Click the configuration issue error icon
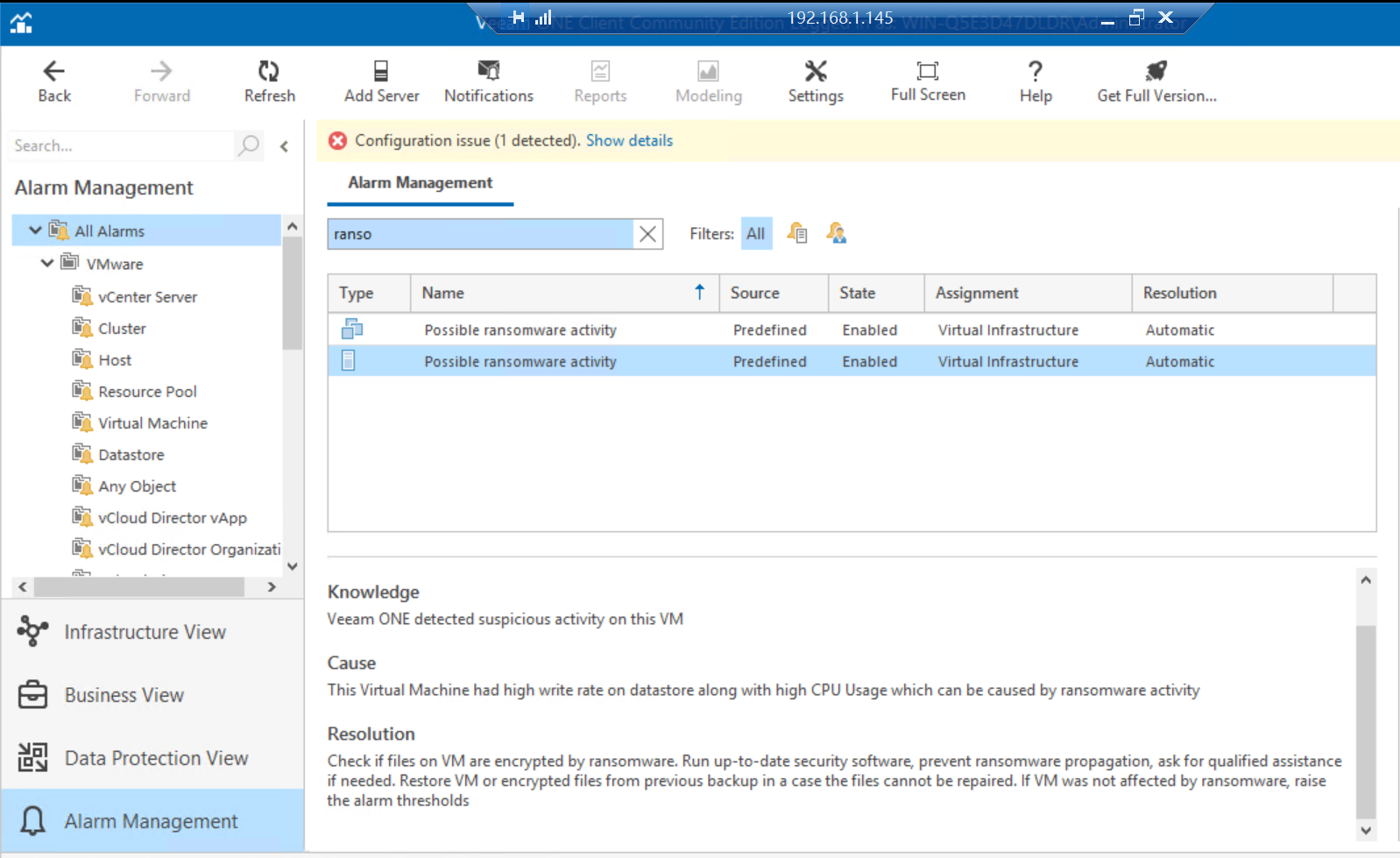The image size is (1400, 858). click(x=337, y=140)
